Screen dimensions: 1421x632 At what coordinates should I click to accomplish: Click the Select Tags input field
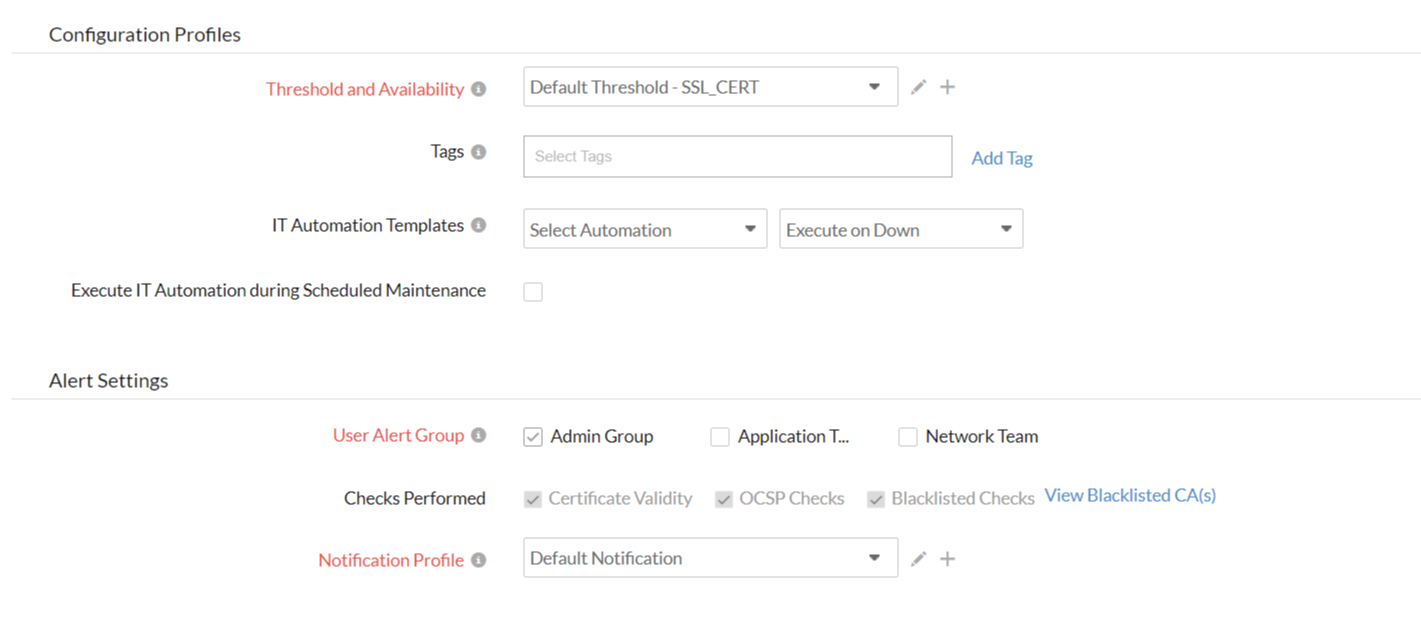tap(737, 157)
